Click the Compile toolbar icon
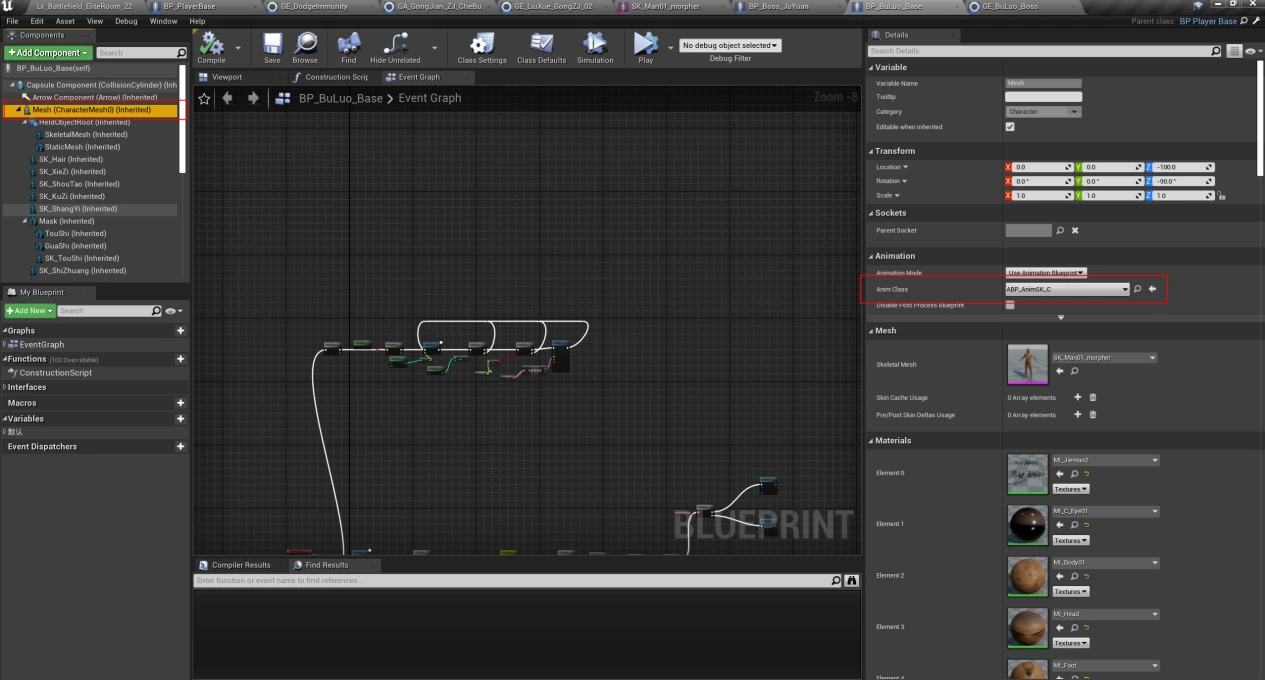1265x680 pixels. pos(211,45)
